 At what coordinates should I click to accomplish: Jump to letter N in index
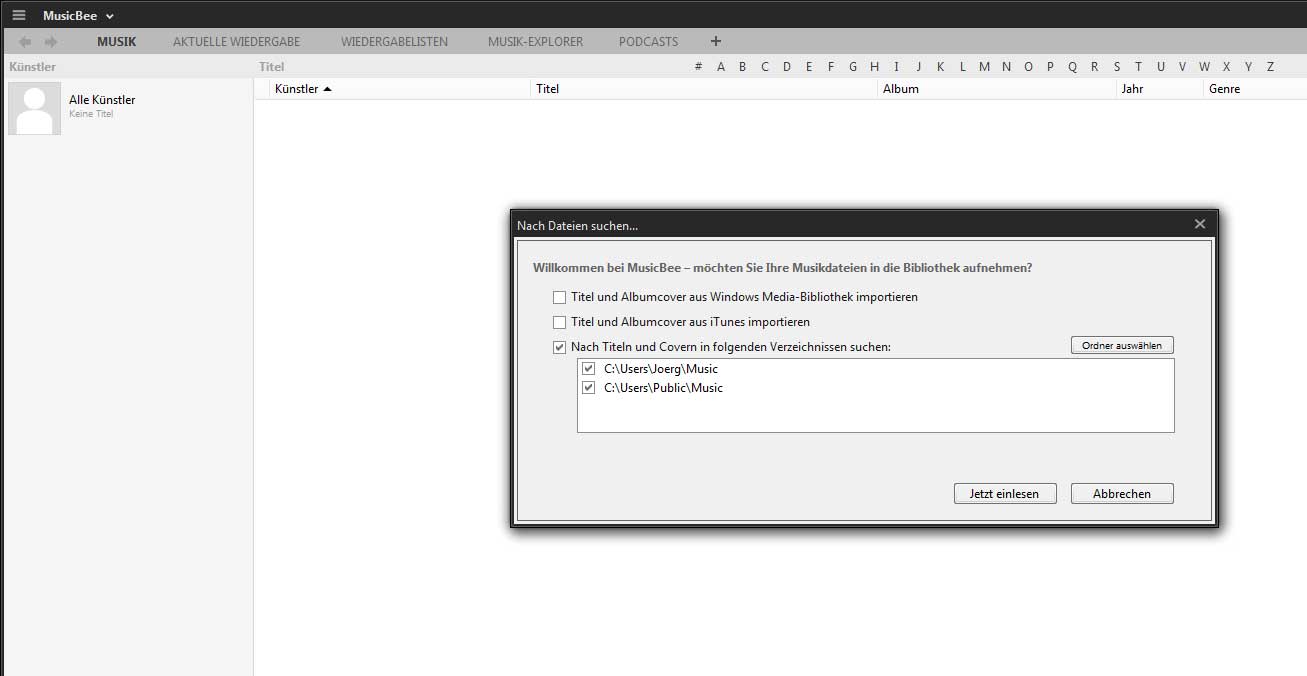tap(1006, 67)
